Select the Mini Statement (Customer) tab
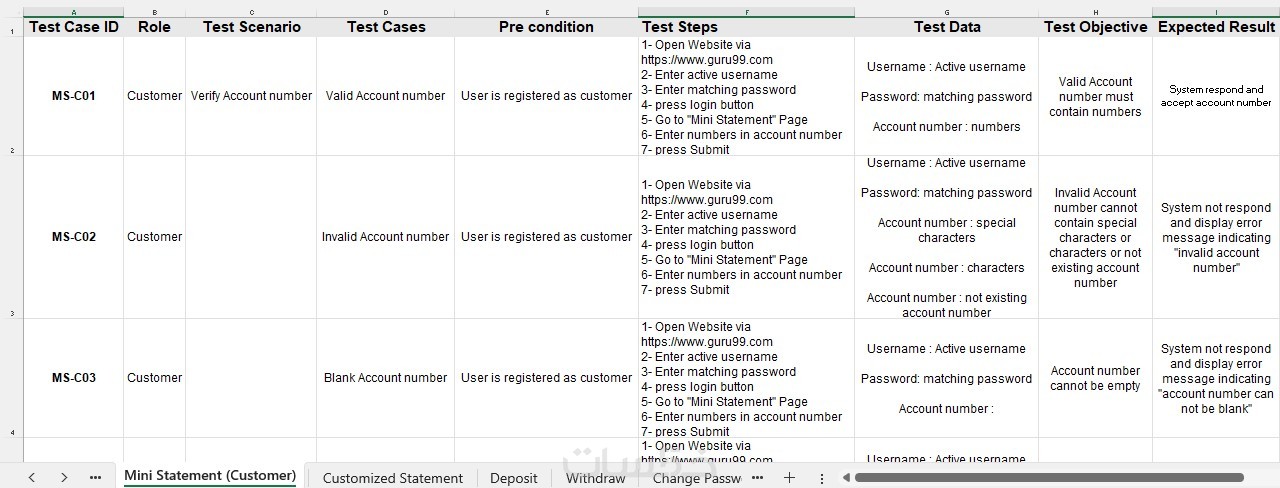1280x488 pixels. coord(210,476)
